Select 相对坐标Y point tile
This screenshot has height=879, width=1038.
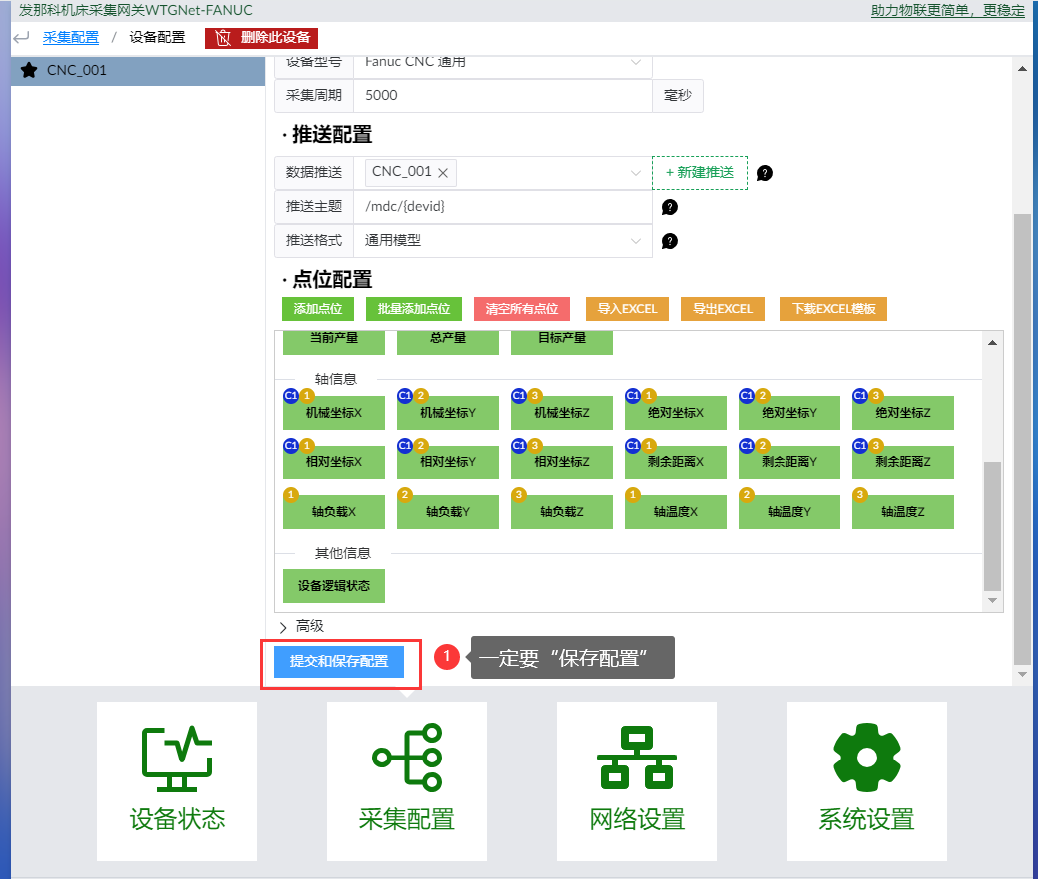(x=448, y=462)
